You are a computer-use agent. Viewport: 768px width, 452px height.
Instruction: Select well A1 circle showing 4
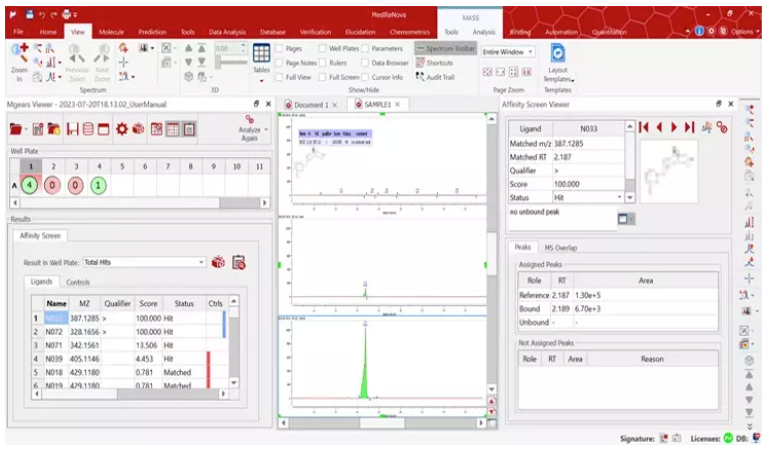30,185
